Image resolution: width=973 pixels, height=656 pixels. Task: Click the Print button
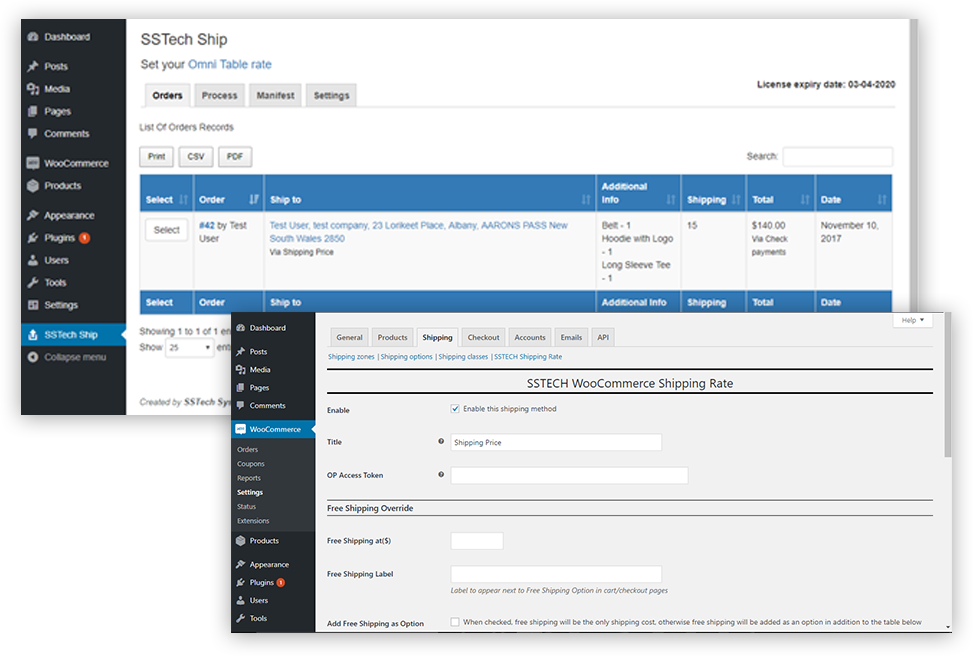click(156, 156)
